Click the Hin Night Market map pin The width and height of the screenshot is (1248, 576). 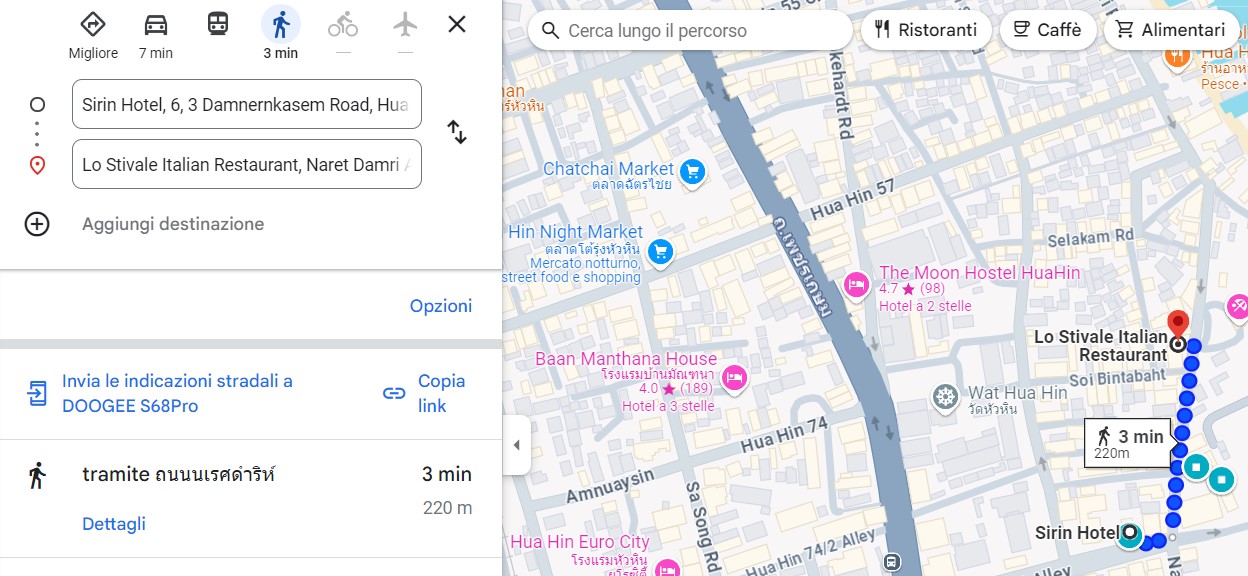[660, 252]
